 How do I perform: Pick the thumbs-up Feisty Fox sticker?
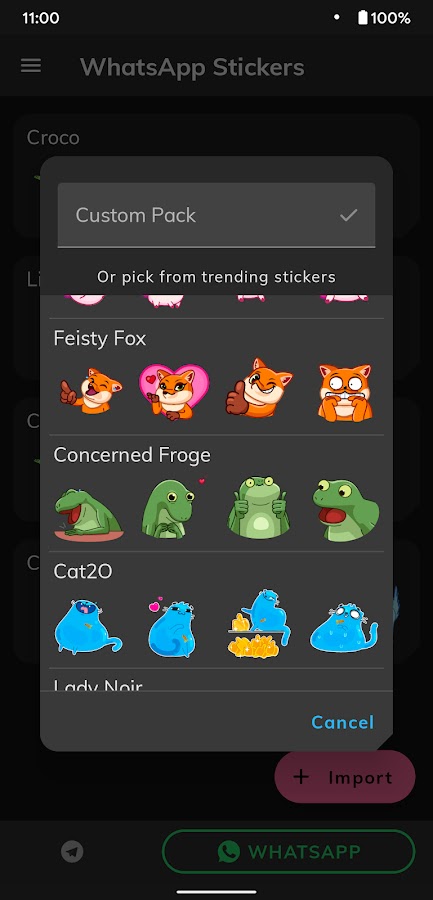[259, 387]
